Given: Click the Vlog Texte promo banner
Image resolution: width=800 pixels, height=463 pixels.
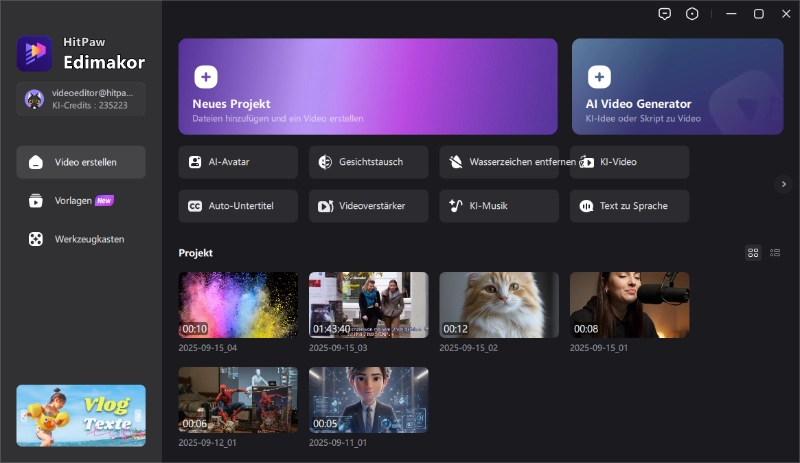Looking at the screenshot, I should point(81,416).
